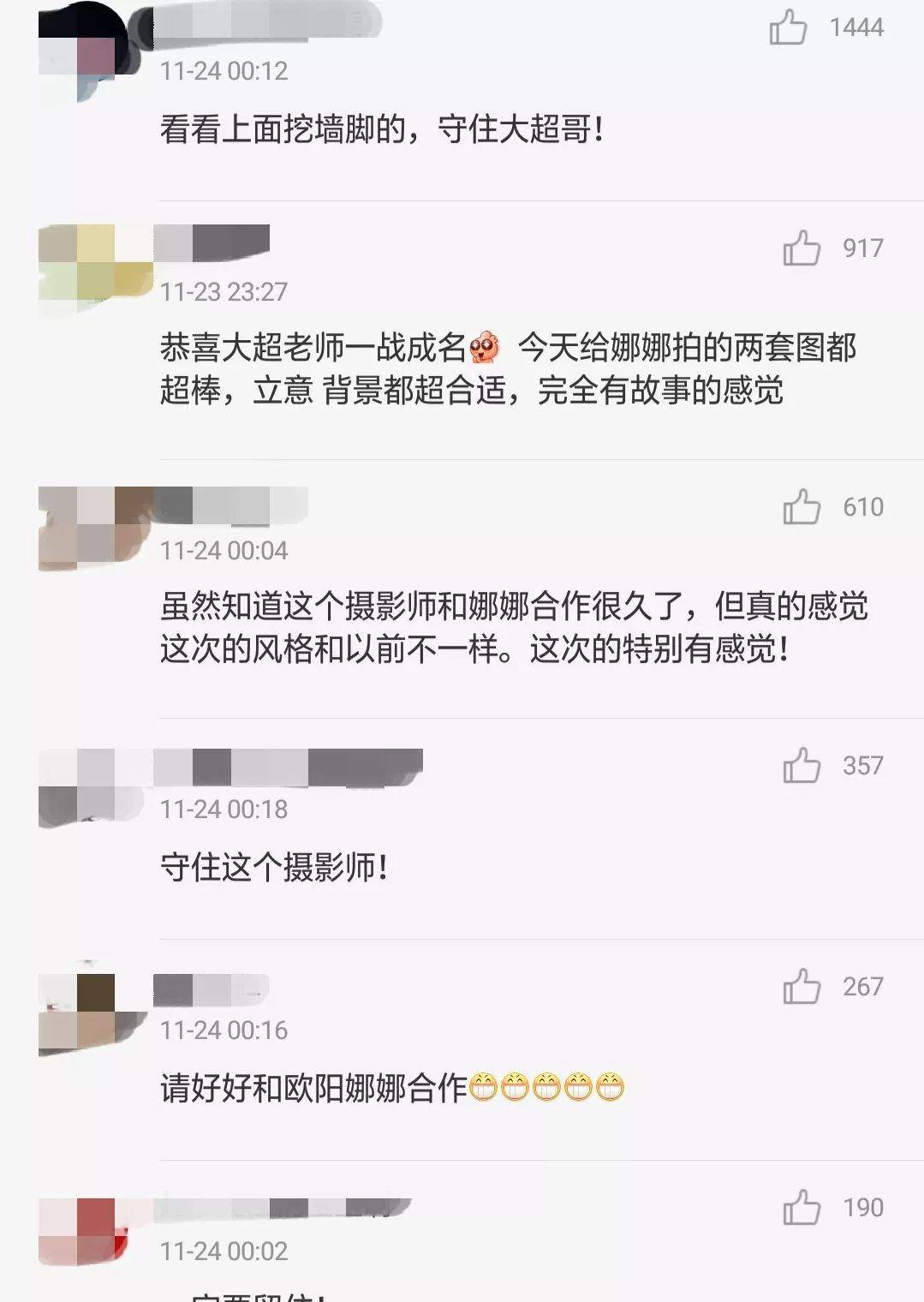
Task: Like the comment with 267 likes
Action: point(802,986)
